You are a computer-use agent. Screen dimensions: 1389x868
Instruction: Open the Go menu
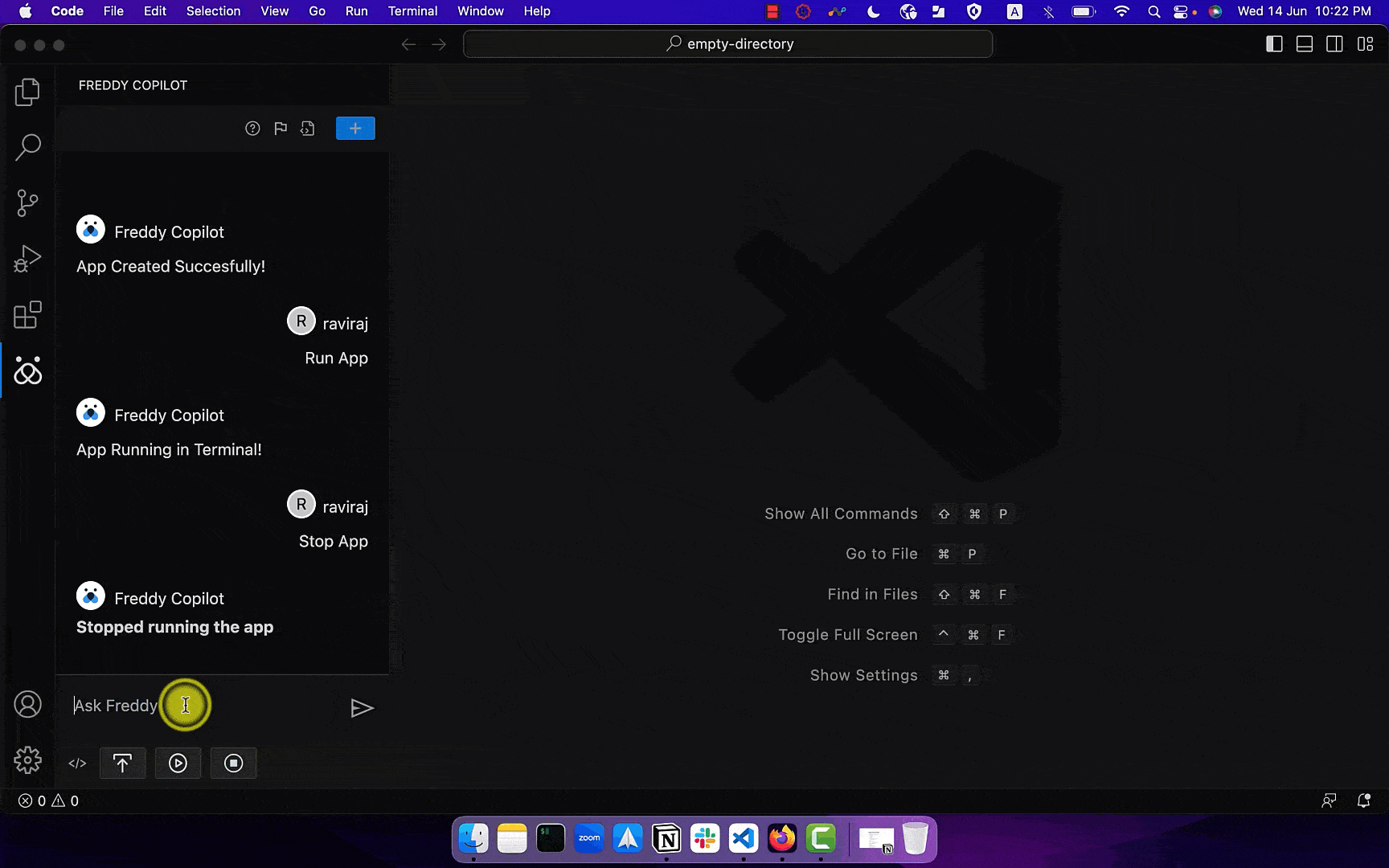318,11
